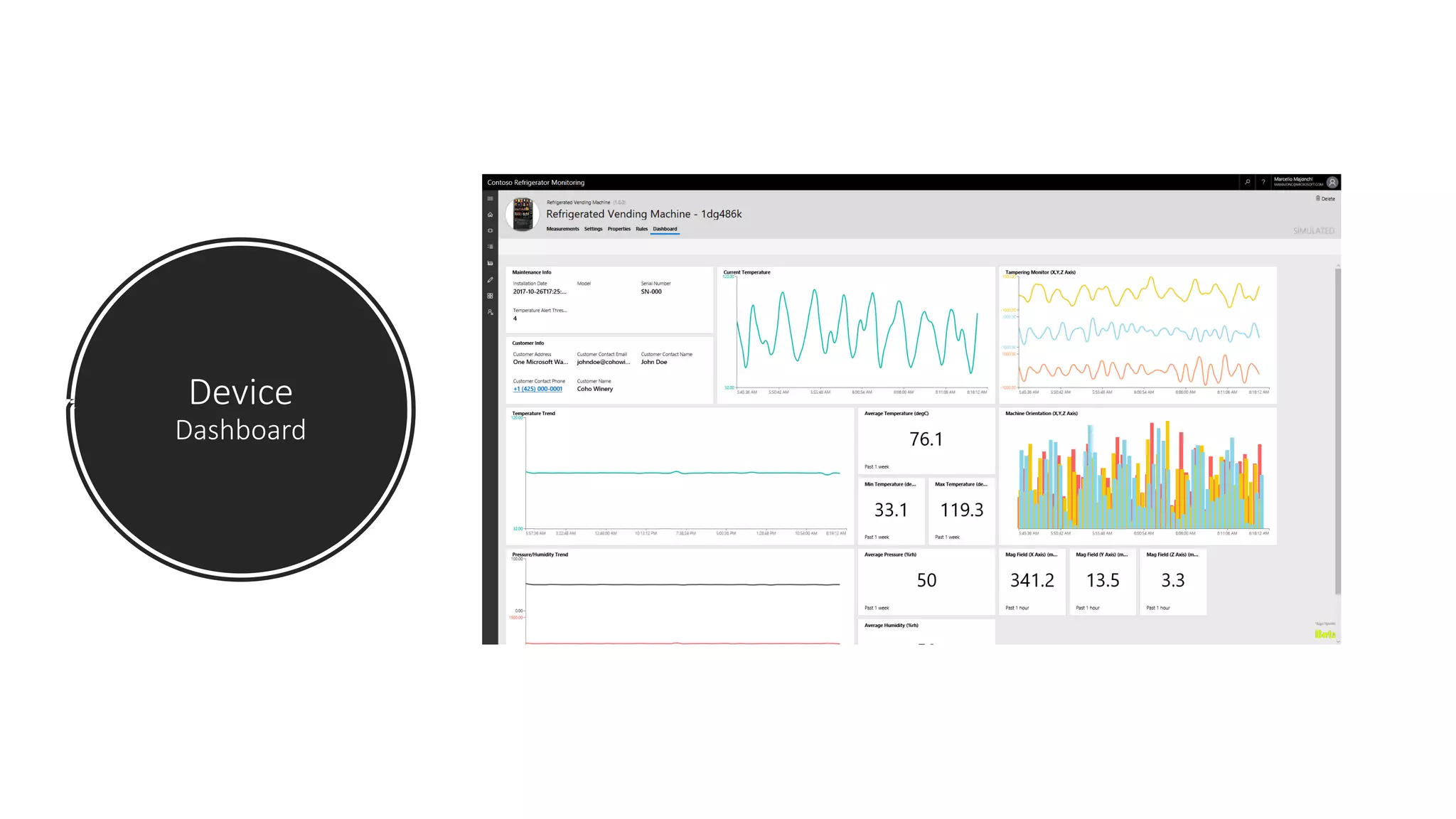
Task: Open the list-style icon in sidebar
Action: coord(490,247)
